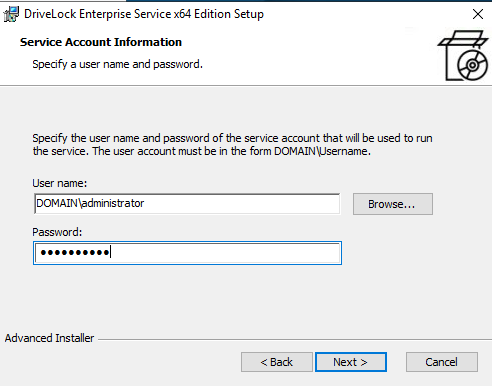Close the DriveLock setup window
Image resolution: width=492 pixels, height=386 pixels.
tap(478, 14)
